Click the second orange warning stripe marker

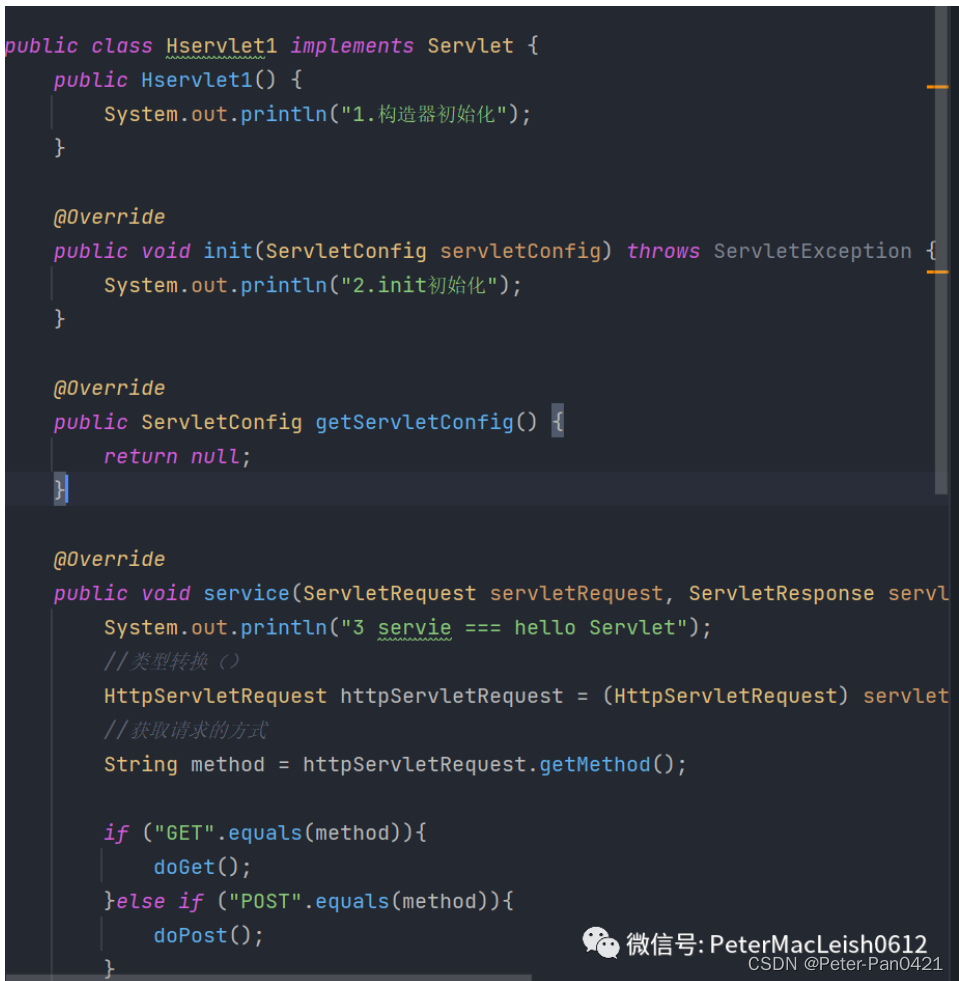click(x=937, y=272)
